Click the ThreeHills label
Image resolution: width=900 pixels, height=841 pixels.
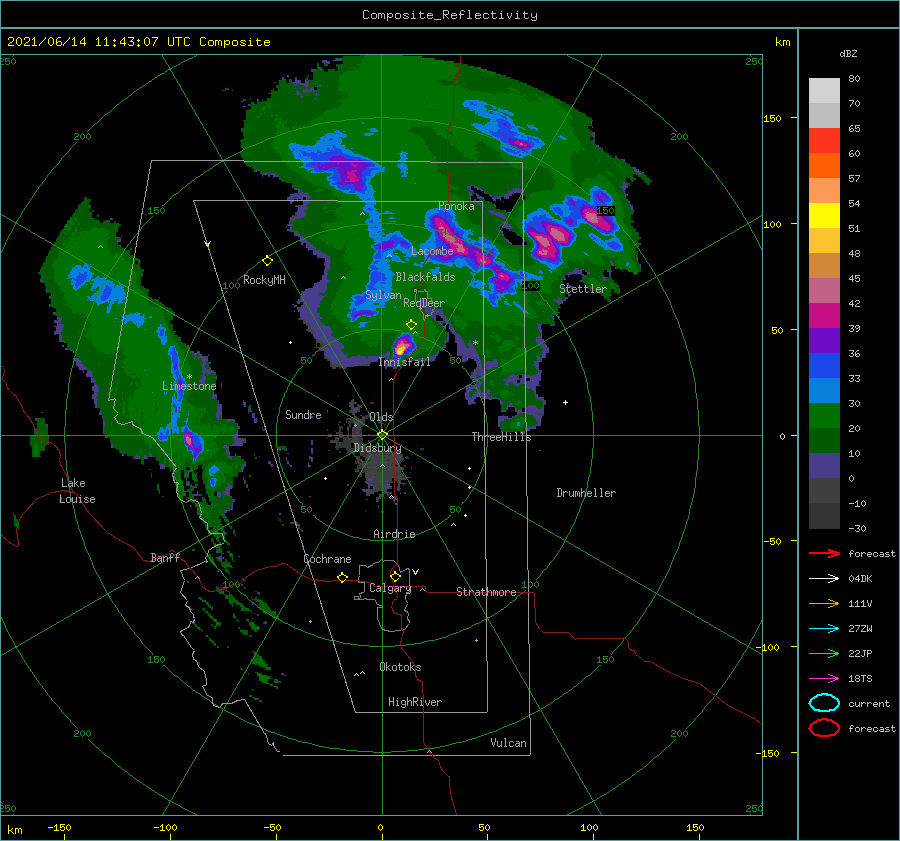point(502,437)
